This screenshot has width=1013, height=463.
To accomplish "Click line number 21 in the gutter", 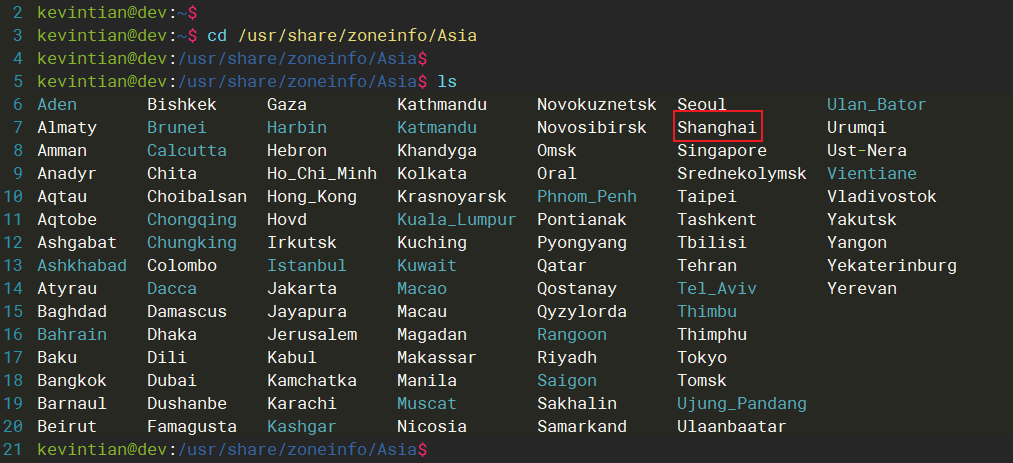I will (14, 449).
